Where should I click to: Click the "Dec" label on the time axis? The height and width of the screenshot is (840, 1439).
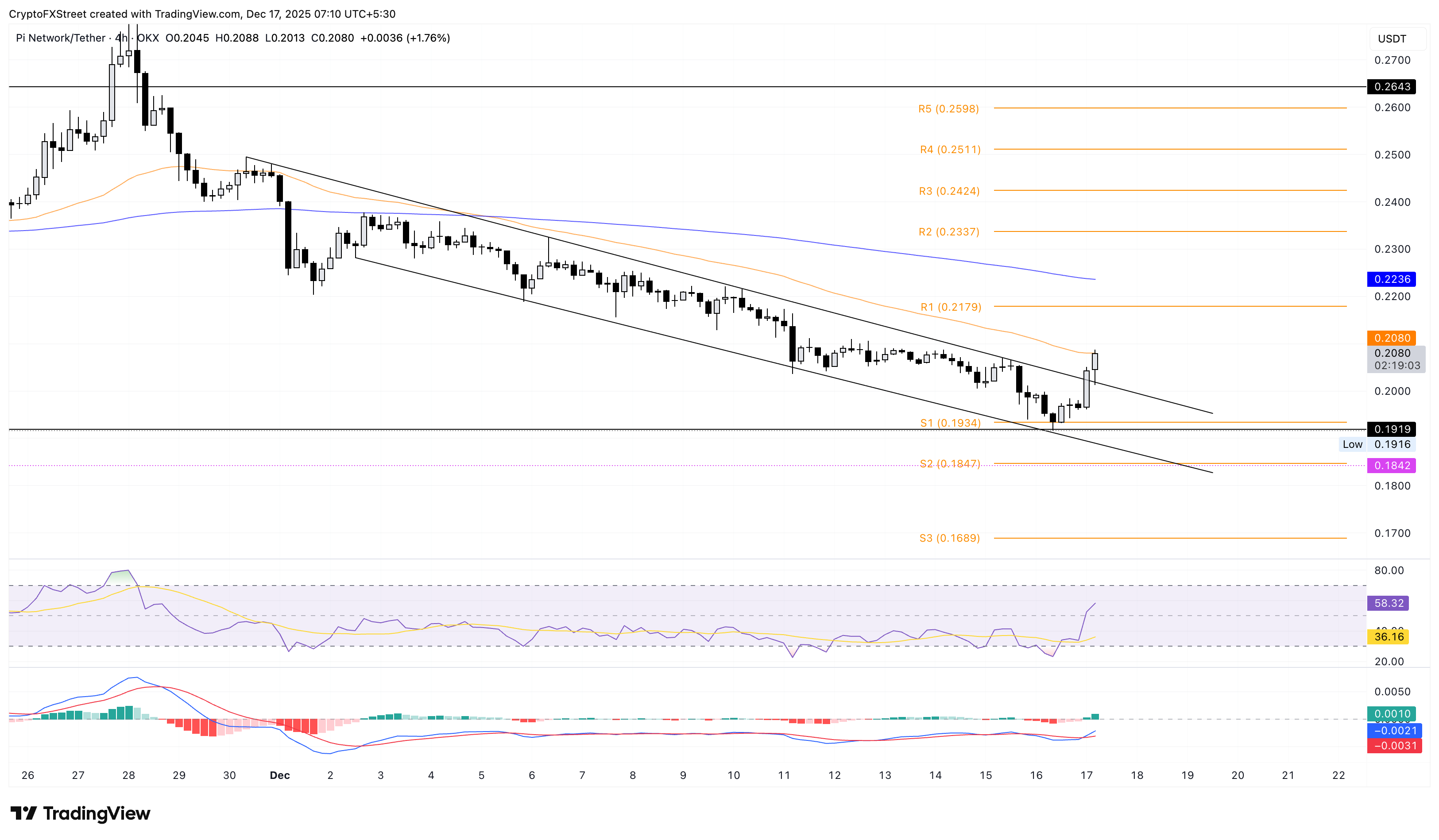pyautogui.click(x=280, y=775)
